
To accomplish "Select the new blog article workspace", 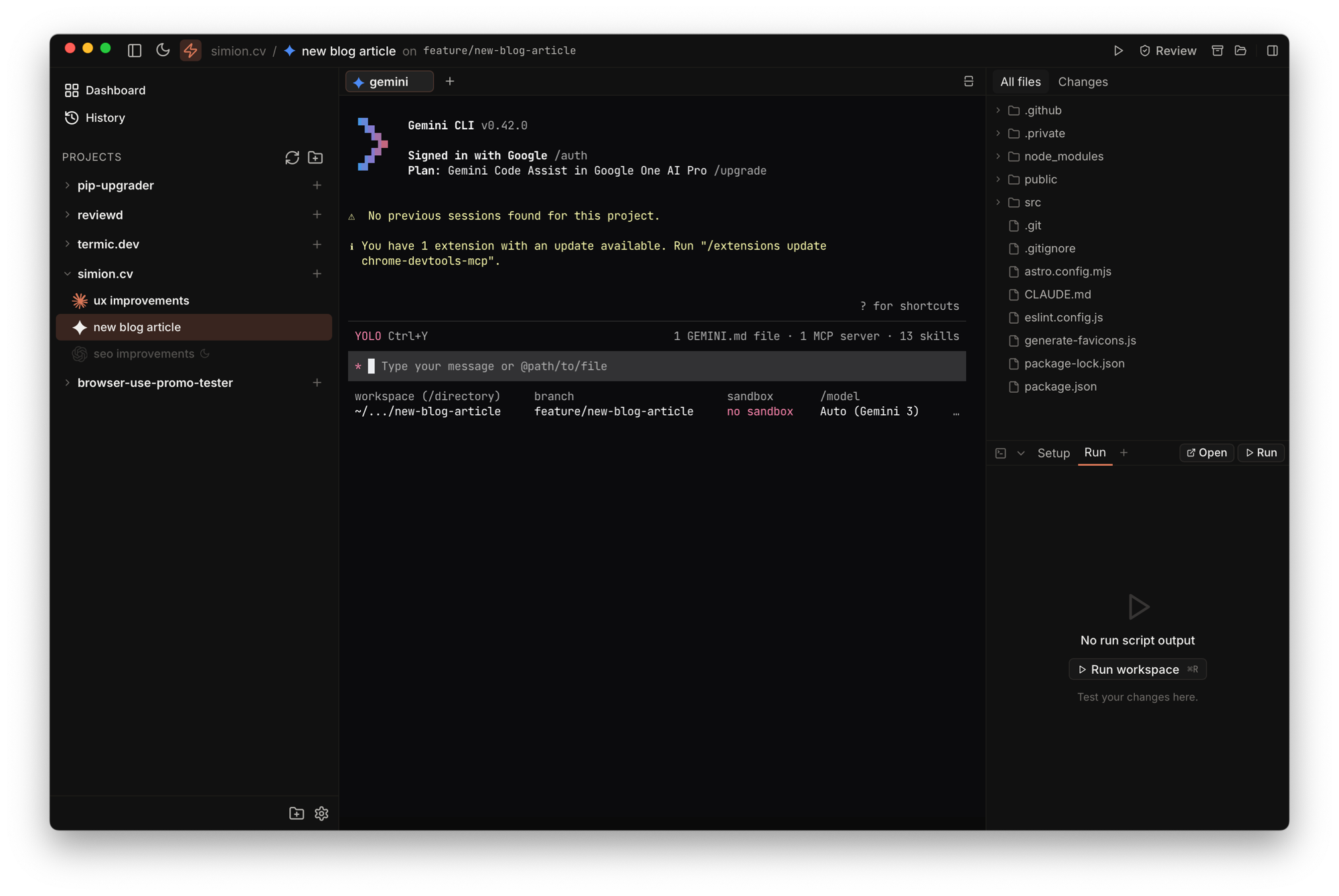I will point(194,327).
